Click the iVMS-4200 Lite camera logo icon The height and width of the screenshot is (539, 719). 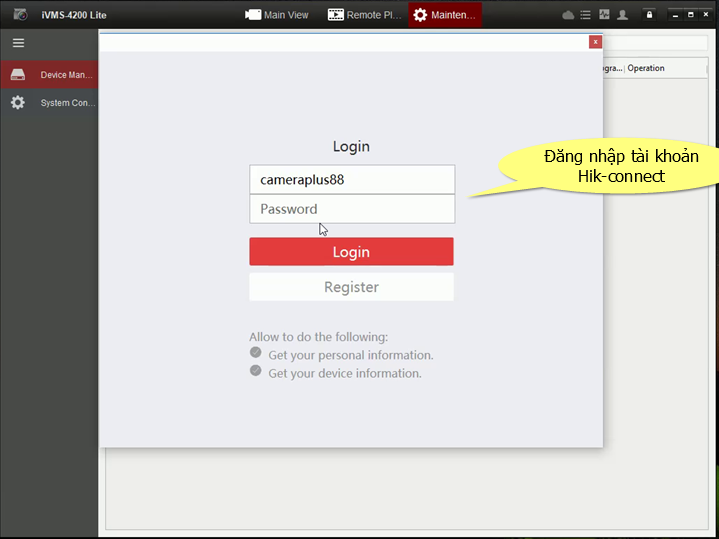pos(20,15)
